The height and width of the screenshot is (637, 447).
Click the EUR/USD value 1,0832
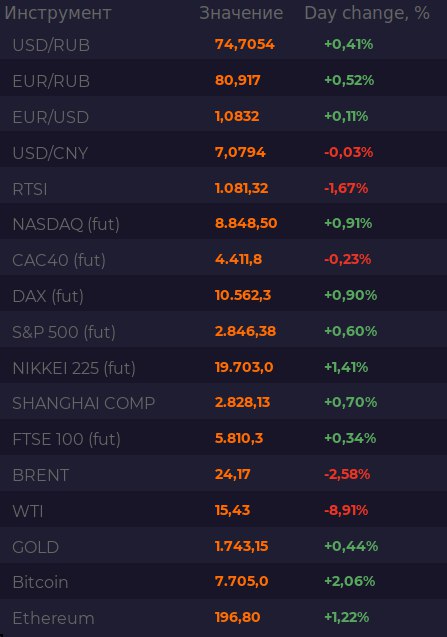coord(237,116)
